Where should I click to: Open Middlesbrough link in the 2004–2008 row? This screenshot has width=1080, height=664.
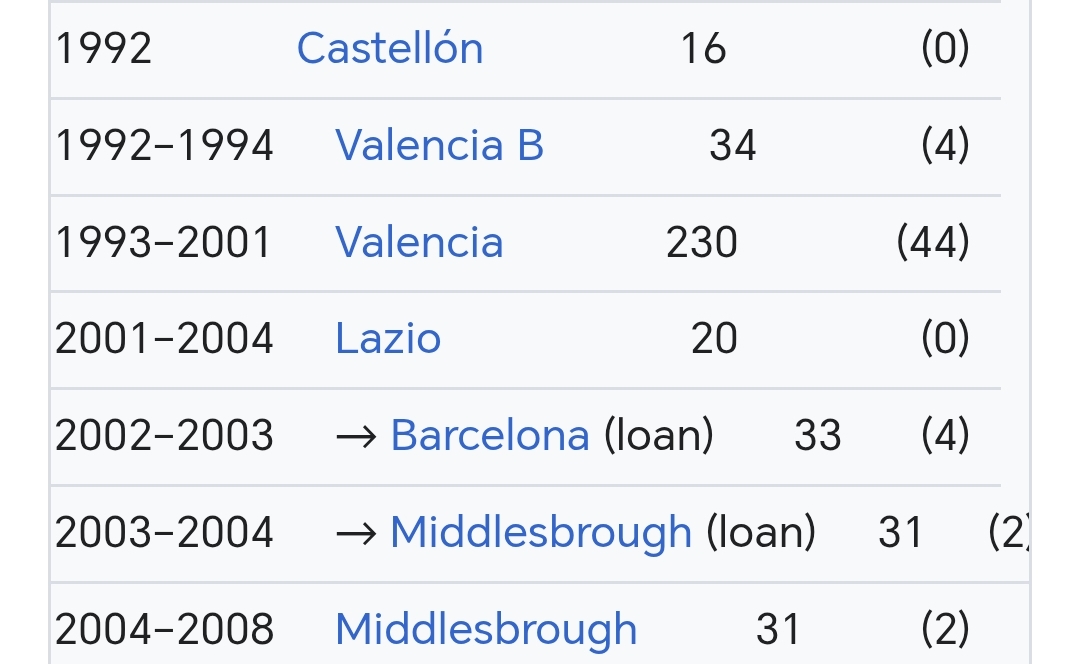coord(486,630)
